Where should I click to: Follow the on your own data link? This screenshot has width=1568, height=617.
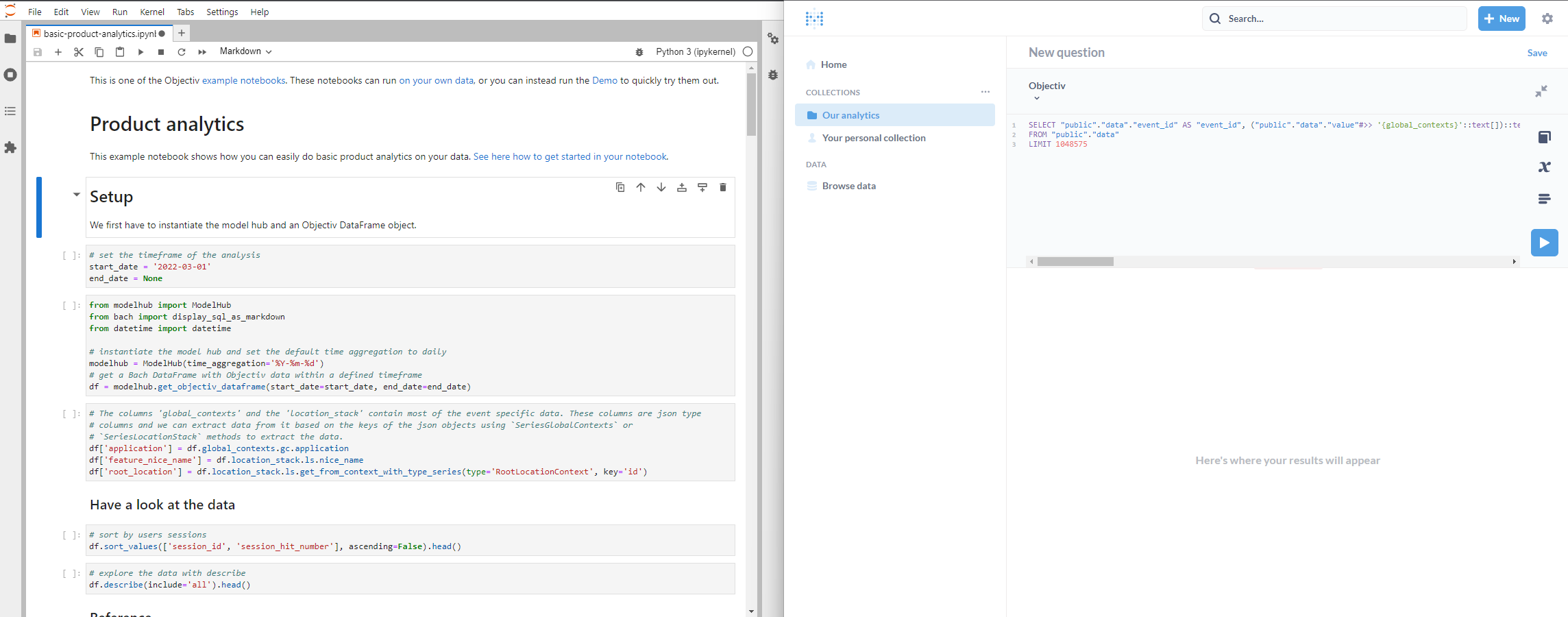(436, 81)
